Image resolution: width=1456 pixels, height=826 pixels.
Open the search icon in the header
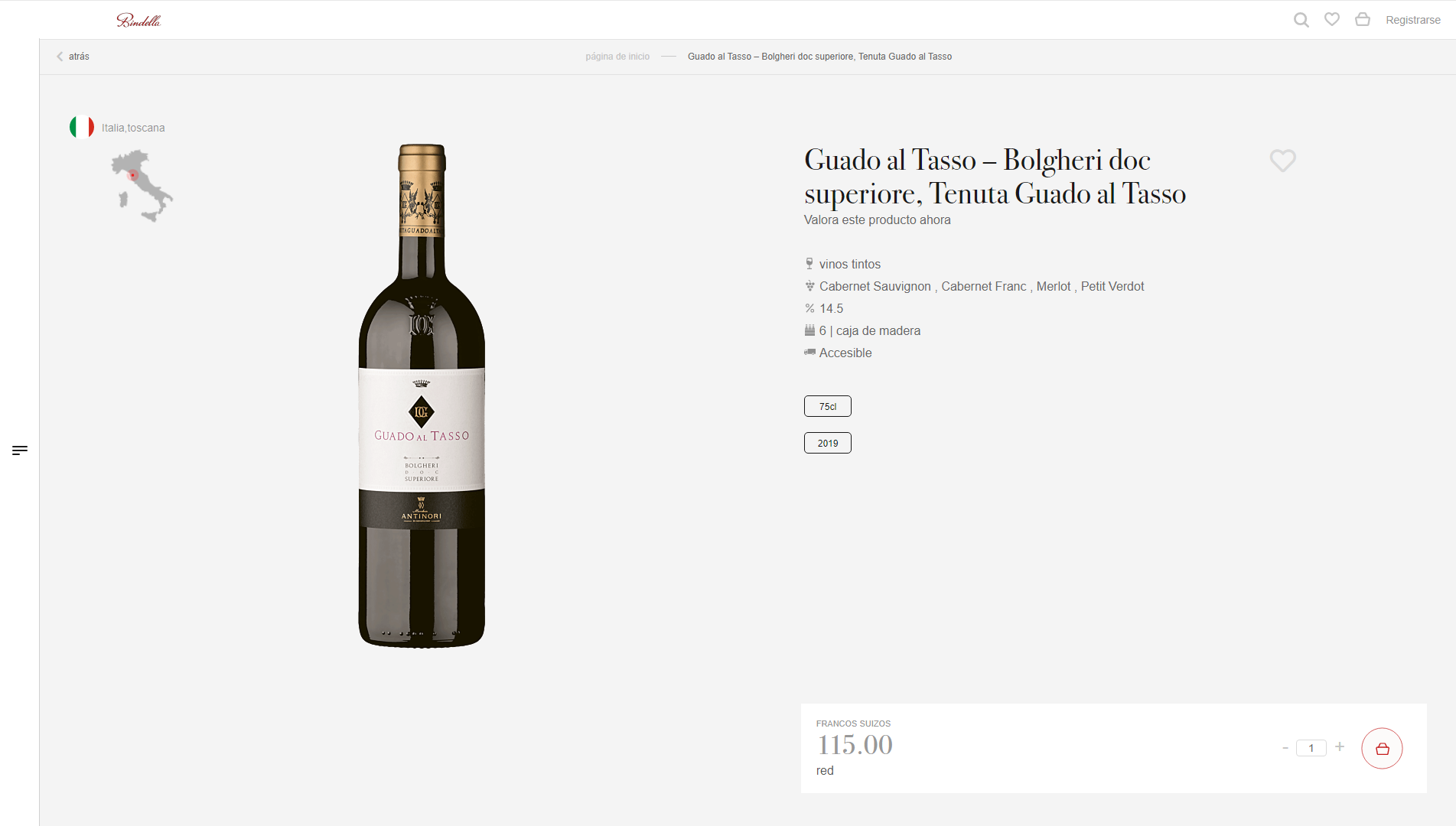(x=1301, y=19)
